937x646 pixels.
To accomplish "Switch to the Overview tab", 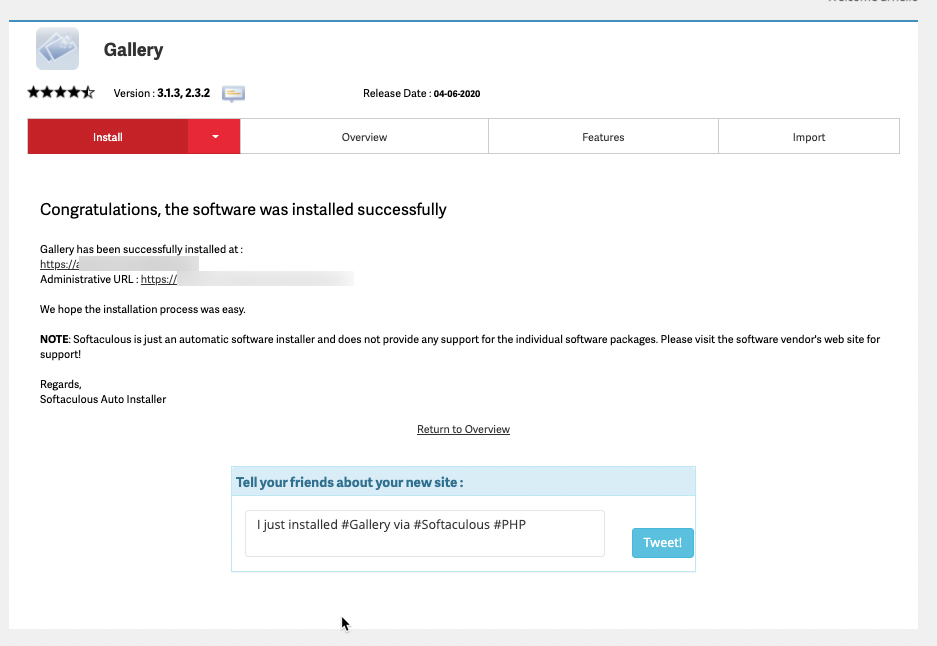I will coord(364,137).
